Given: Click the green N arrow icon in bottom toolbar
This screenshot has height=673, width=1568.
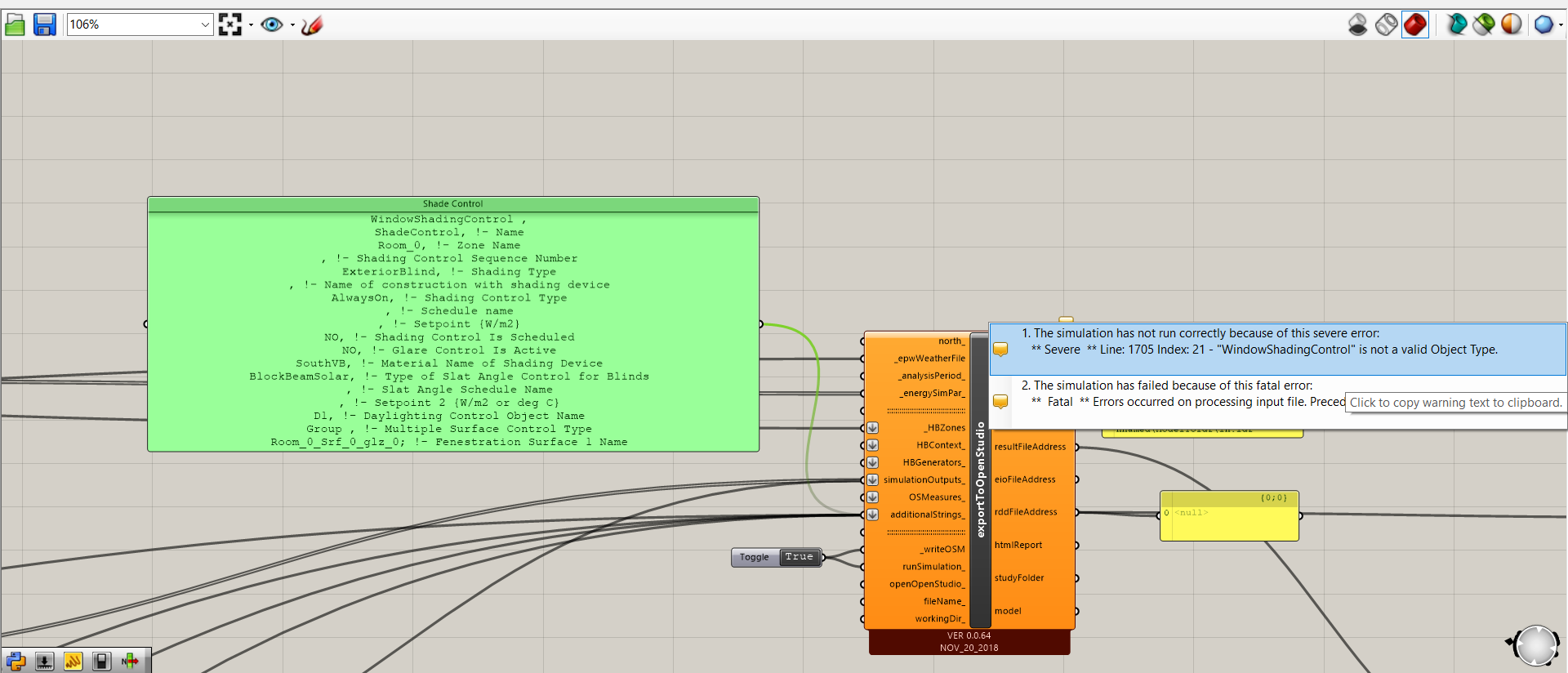Looking at the screenshot, I should 130,661.
